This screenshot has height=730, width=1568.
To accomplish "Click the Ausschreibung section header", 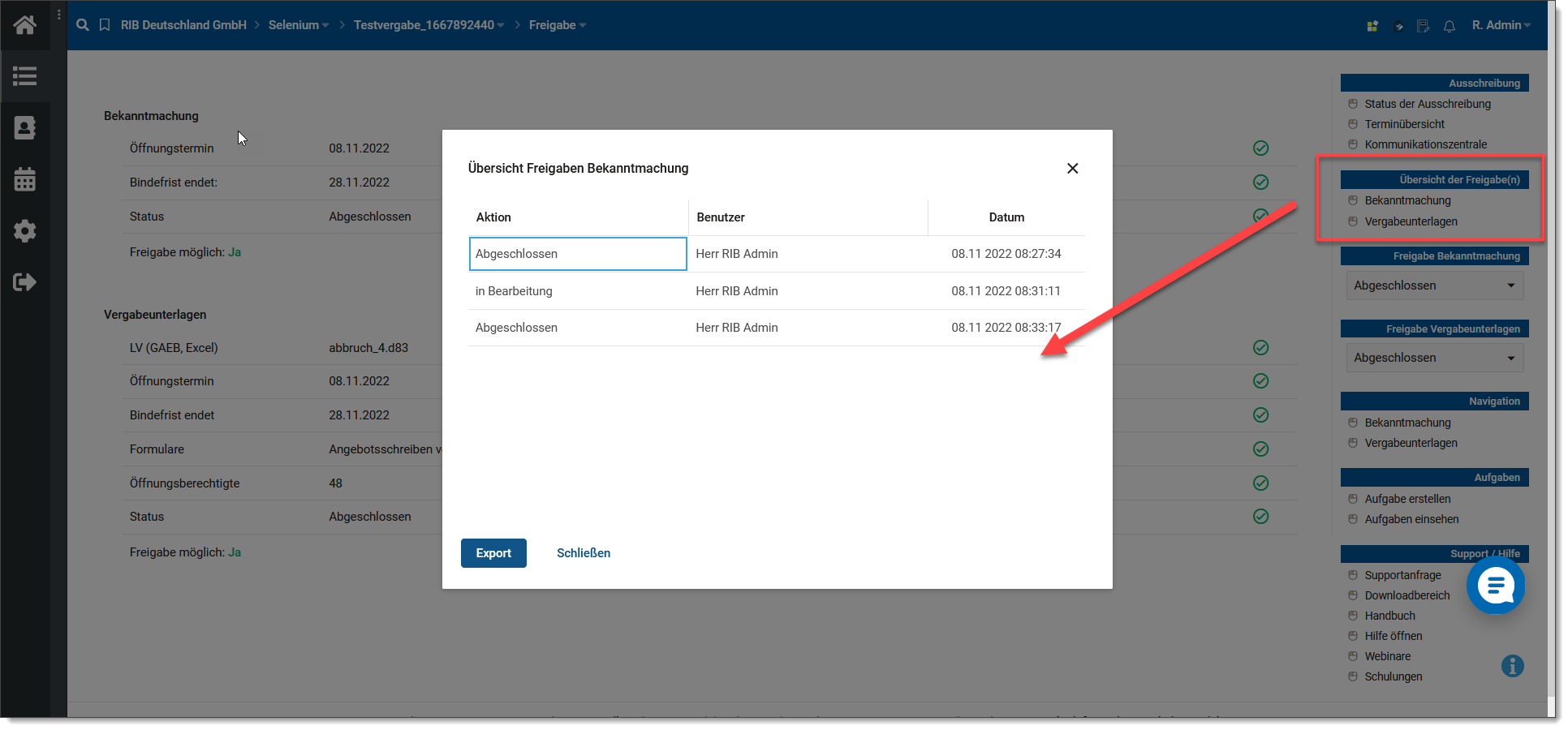I will tap(1434, 83).
